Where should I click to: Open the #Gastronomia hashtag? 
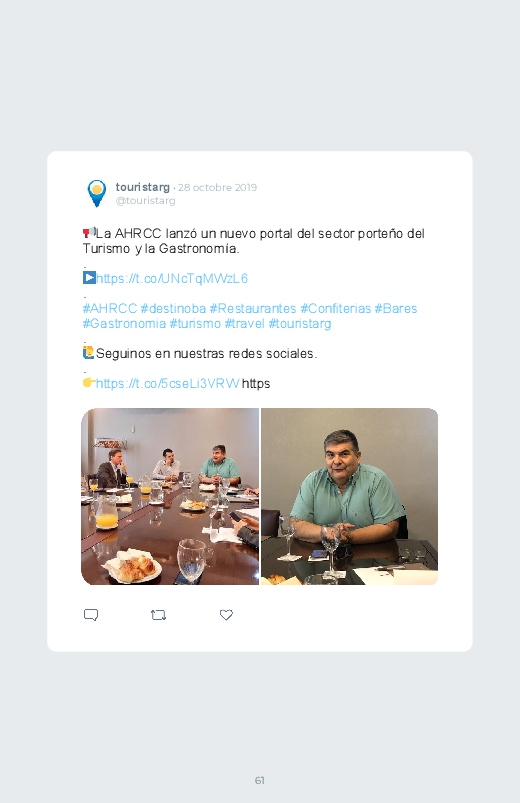[x=124, y=324]
